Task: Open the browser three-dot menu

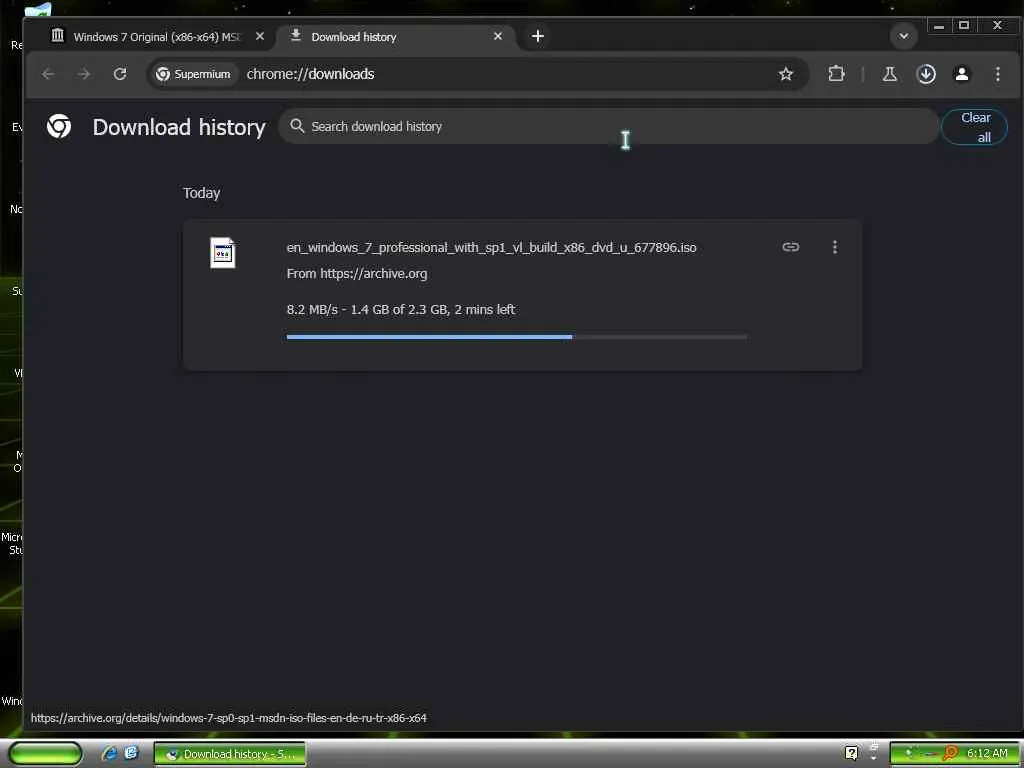Action: click(x=998, y=74)
